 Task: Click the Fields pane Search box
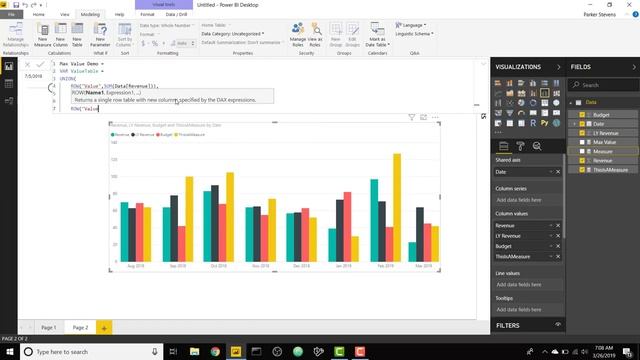click(603, 85)
